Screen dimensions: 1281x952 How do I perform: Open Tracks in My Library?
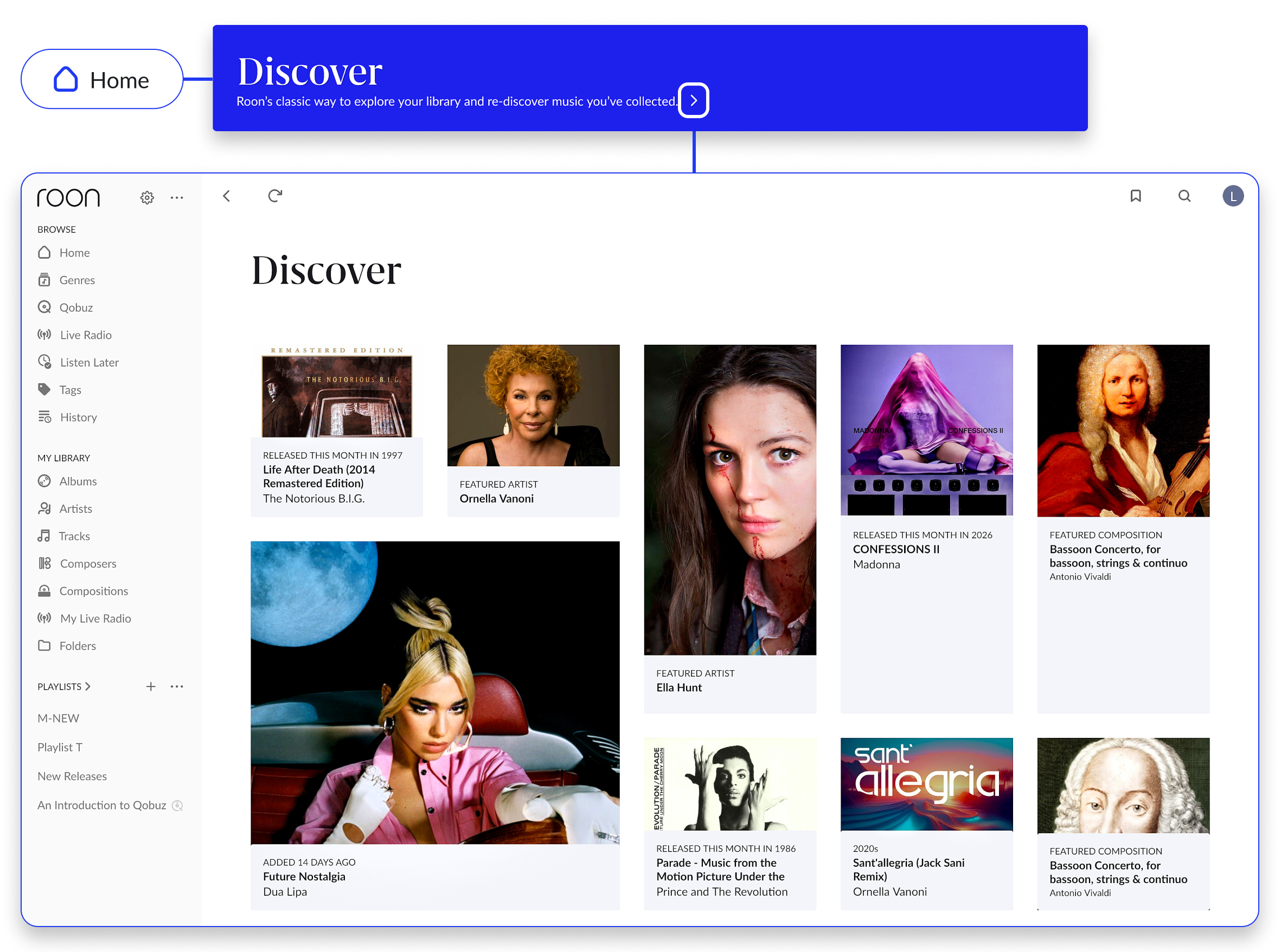coord(74,536)
